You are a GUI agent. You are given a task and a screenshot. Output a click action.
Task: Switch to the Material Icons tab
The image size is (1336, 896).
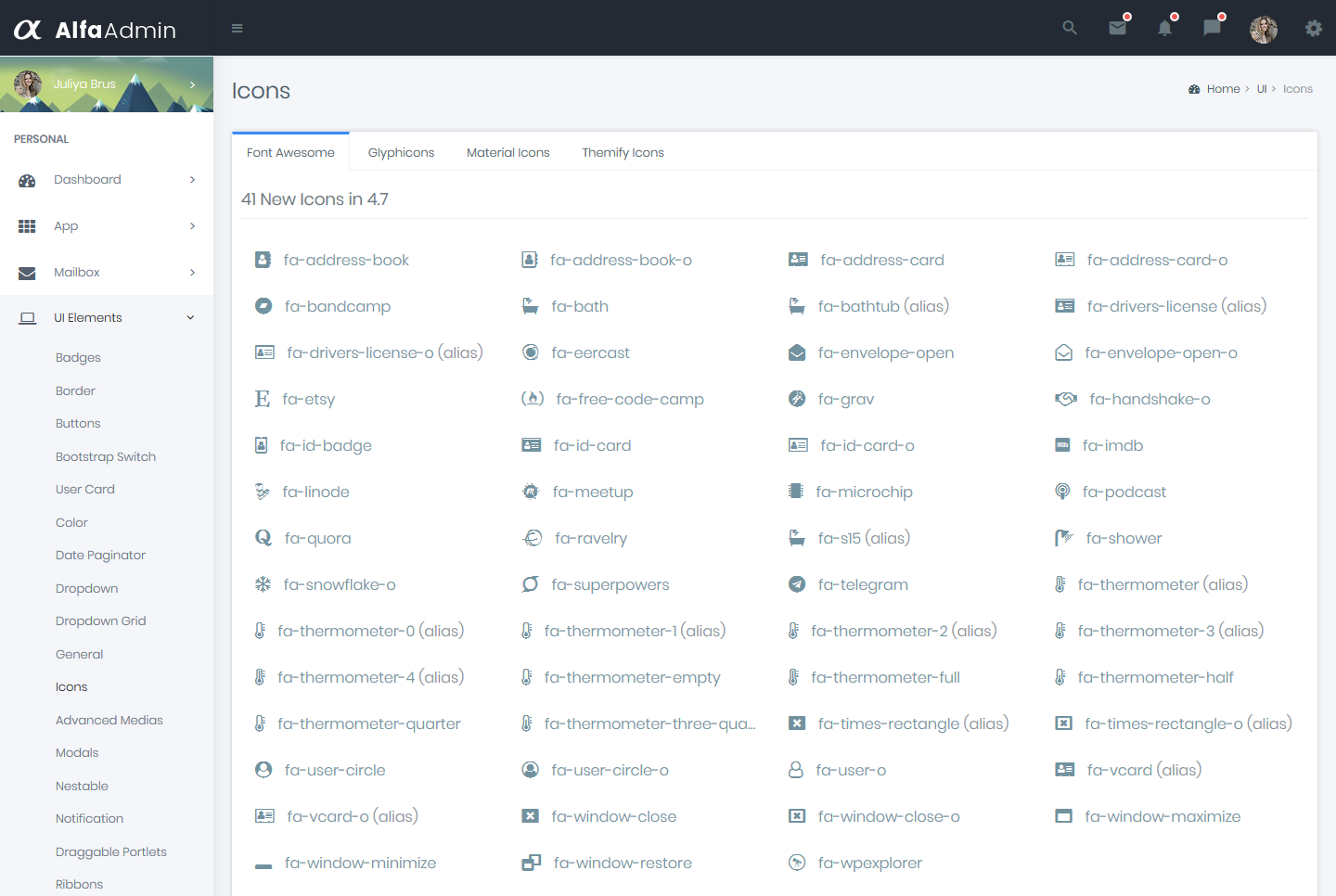click(x=508, y=152)
